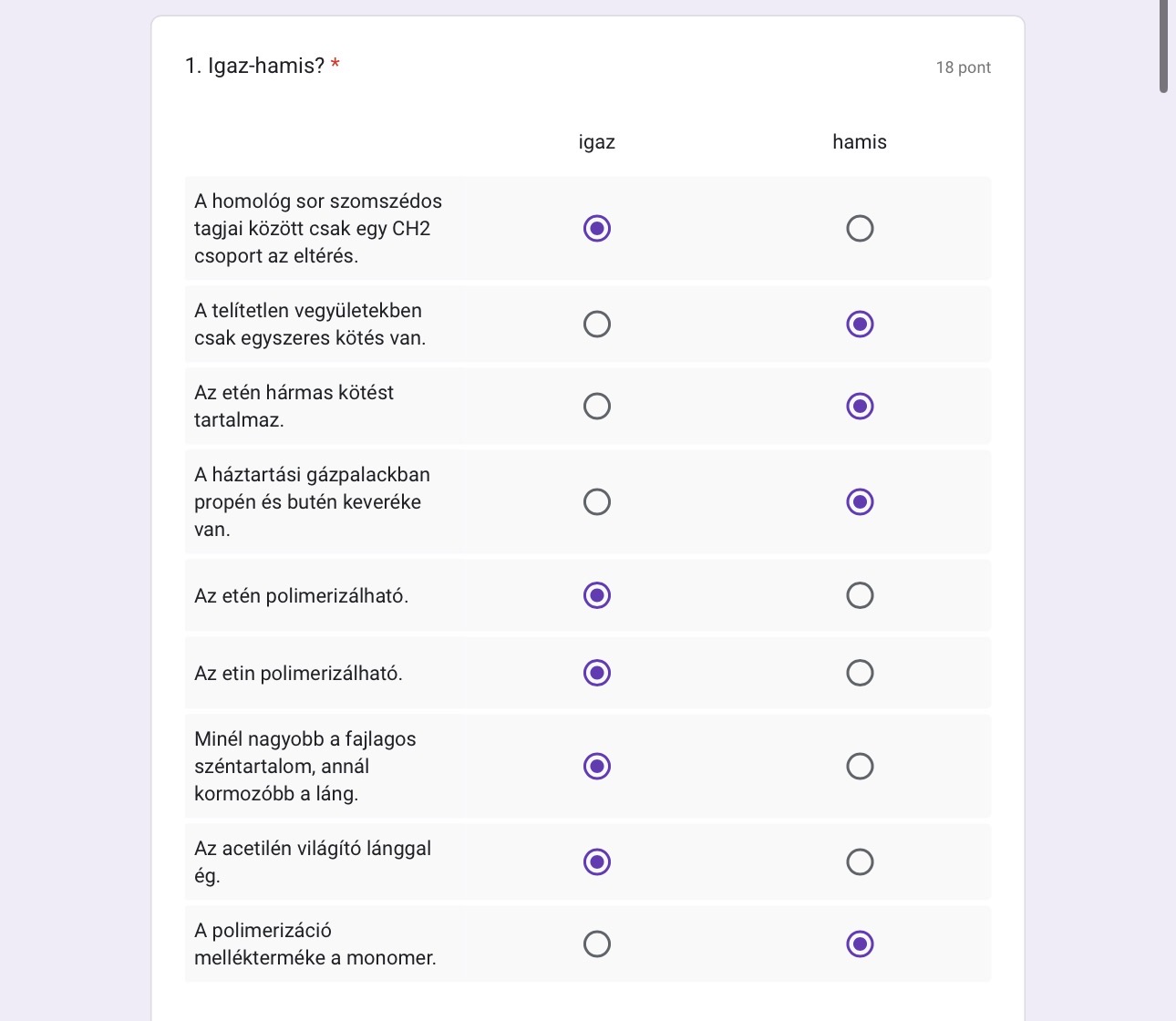Click the page's vertical scrollbar thumb
Screen dimensions: 1176x1021
(1163, 46)
